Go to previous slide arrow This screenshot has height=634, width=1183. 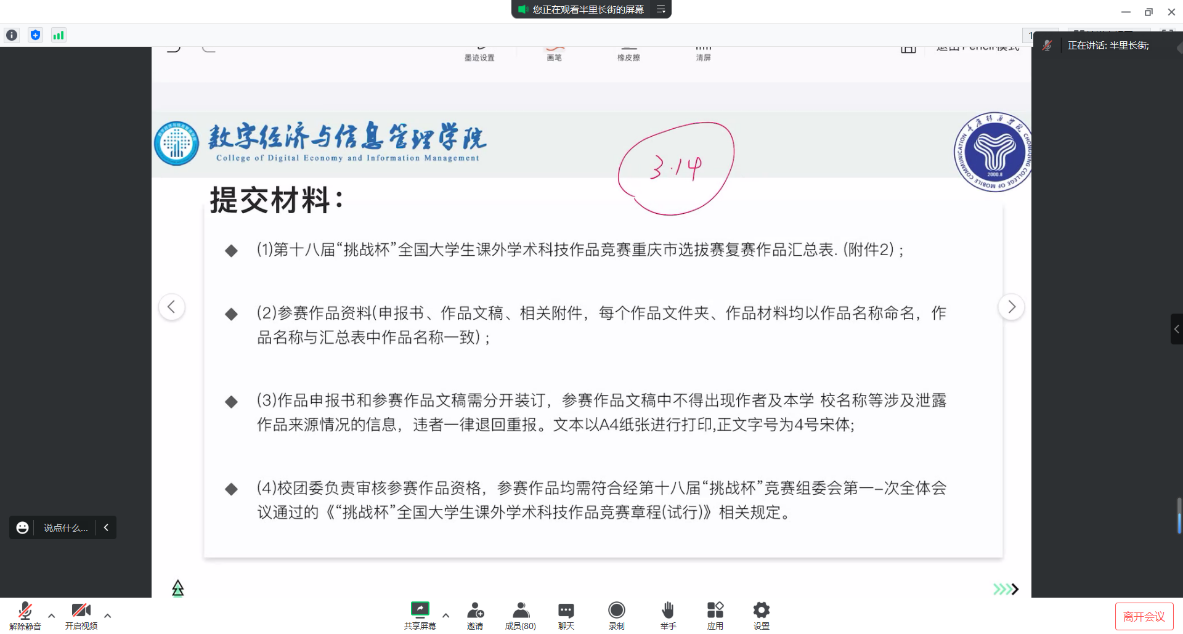coord(172,307)
